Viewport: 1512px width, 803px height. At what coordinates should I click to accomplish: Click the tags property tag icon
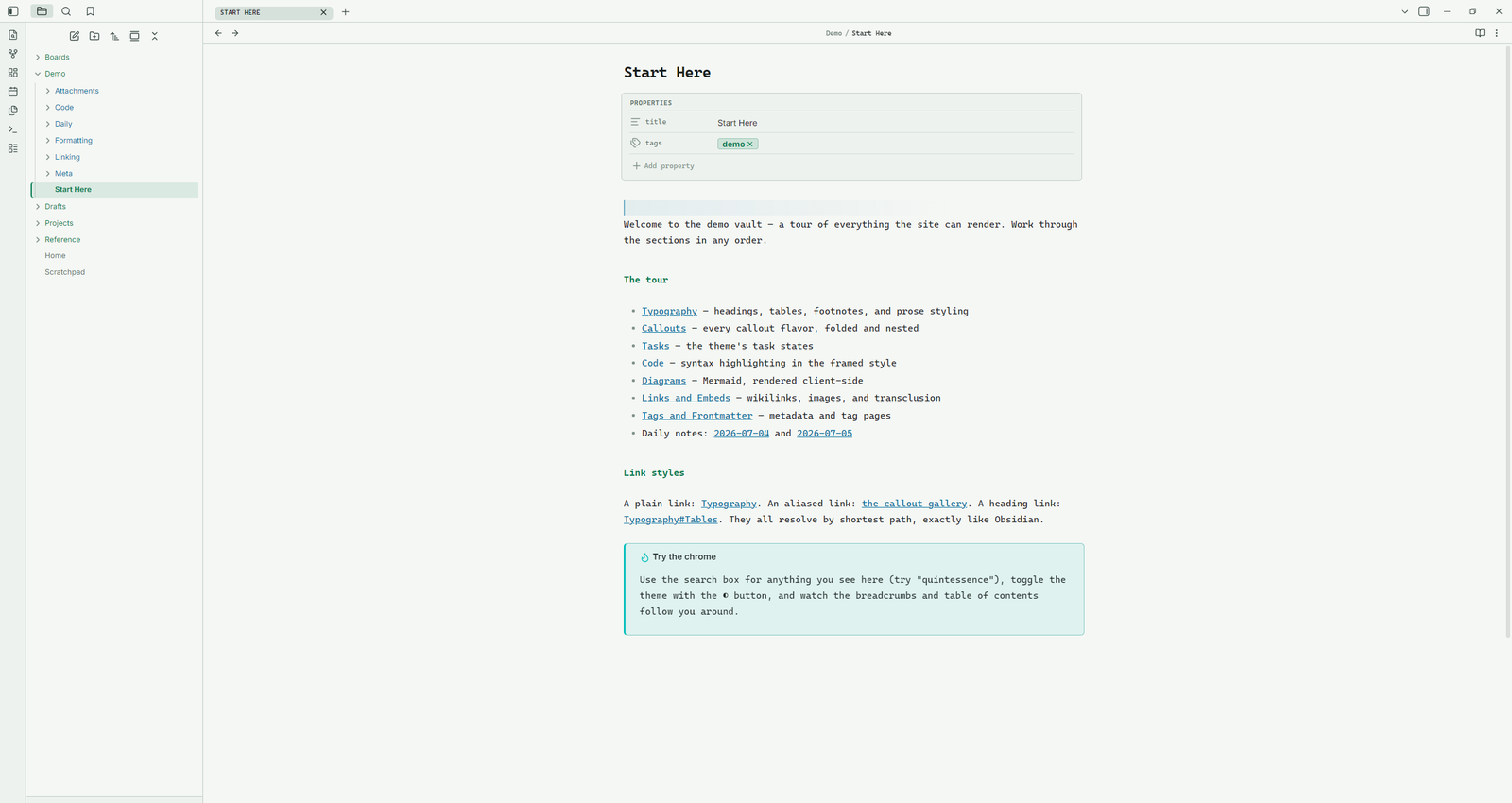pos(635,143)
